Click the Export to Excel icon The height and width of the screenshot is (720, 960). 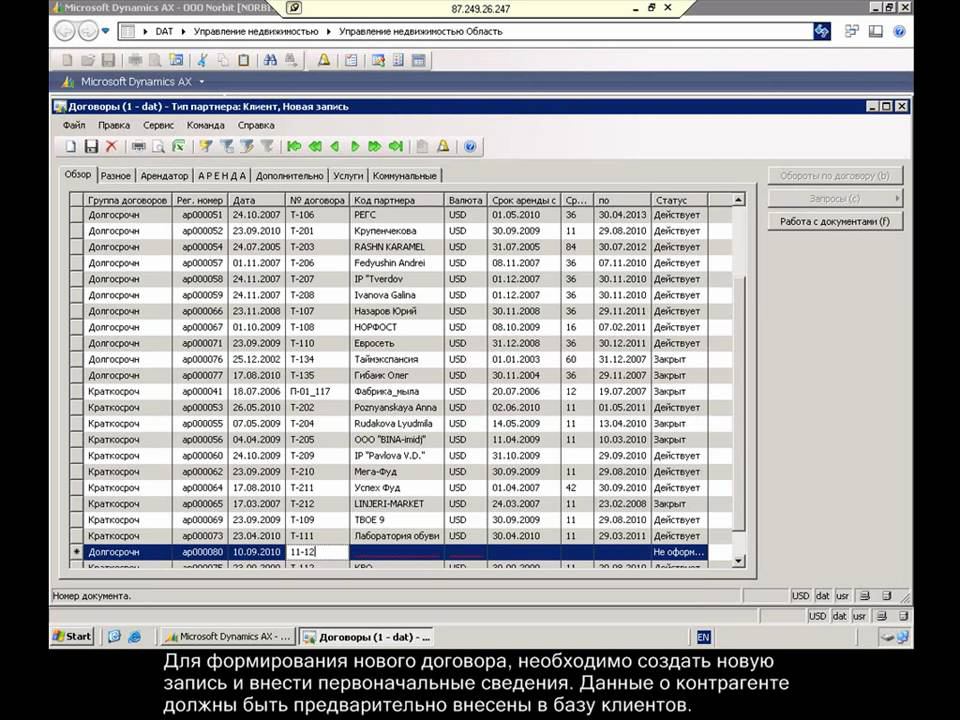coord(178,146)
